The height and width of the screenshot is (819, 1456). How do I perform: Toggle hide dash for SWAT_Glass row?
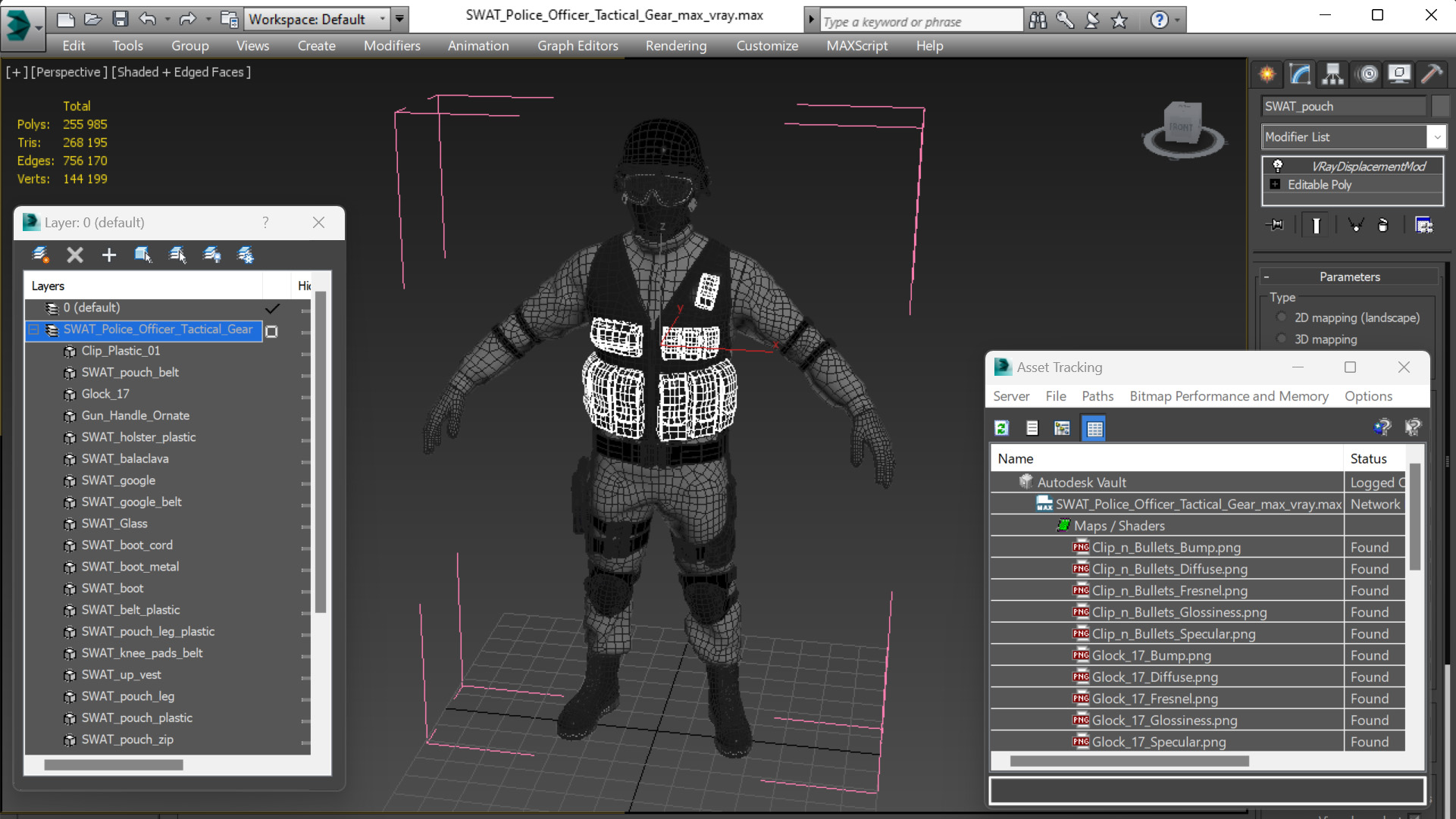[x=305, y=526]
